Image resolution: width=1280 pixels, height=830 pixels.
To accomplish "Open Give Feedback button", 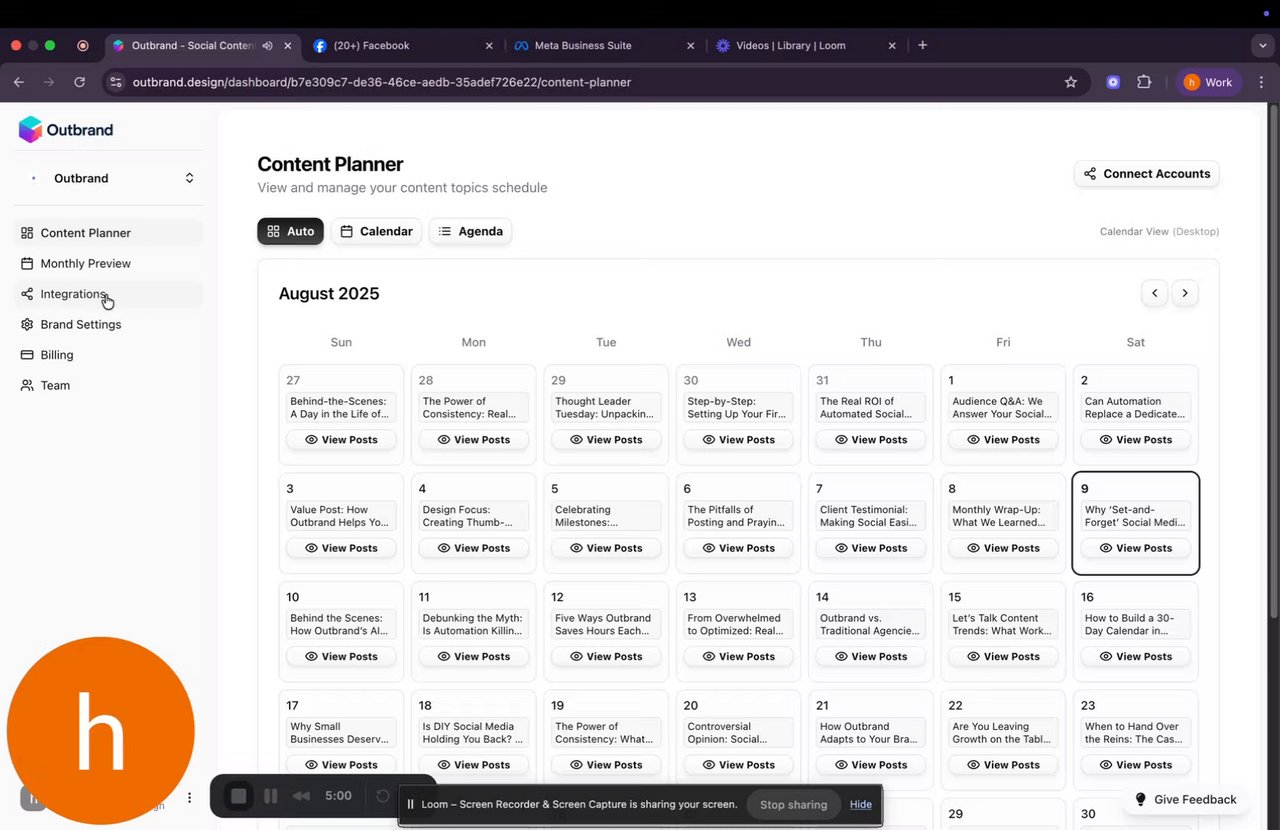I will (1185, 800).
